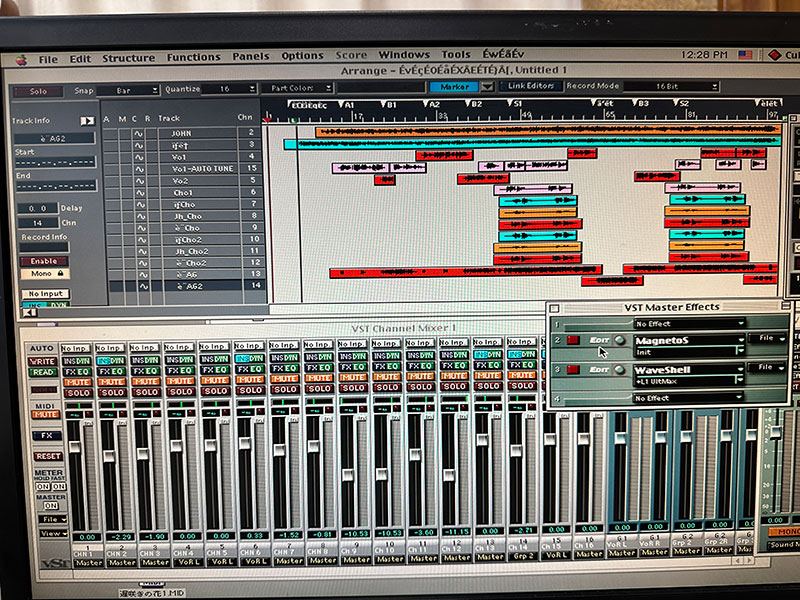Click the US flag keyboard icon
800x600 pixels.
tap(745, 55)
